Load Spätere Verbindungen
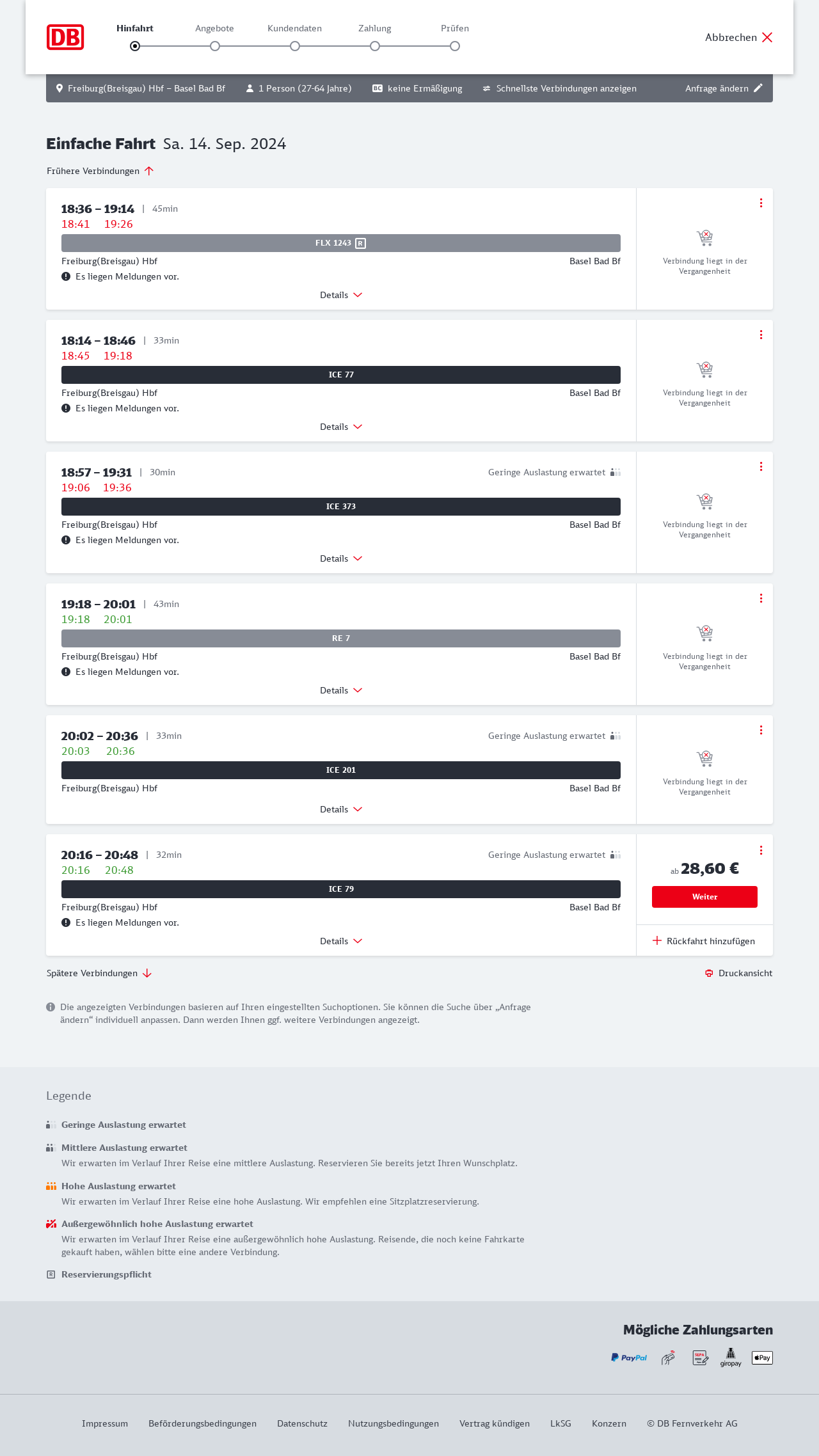Image resolution: width=819 pixels, height=1456 pixels. [x=99, y=973]
